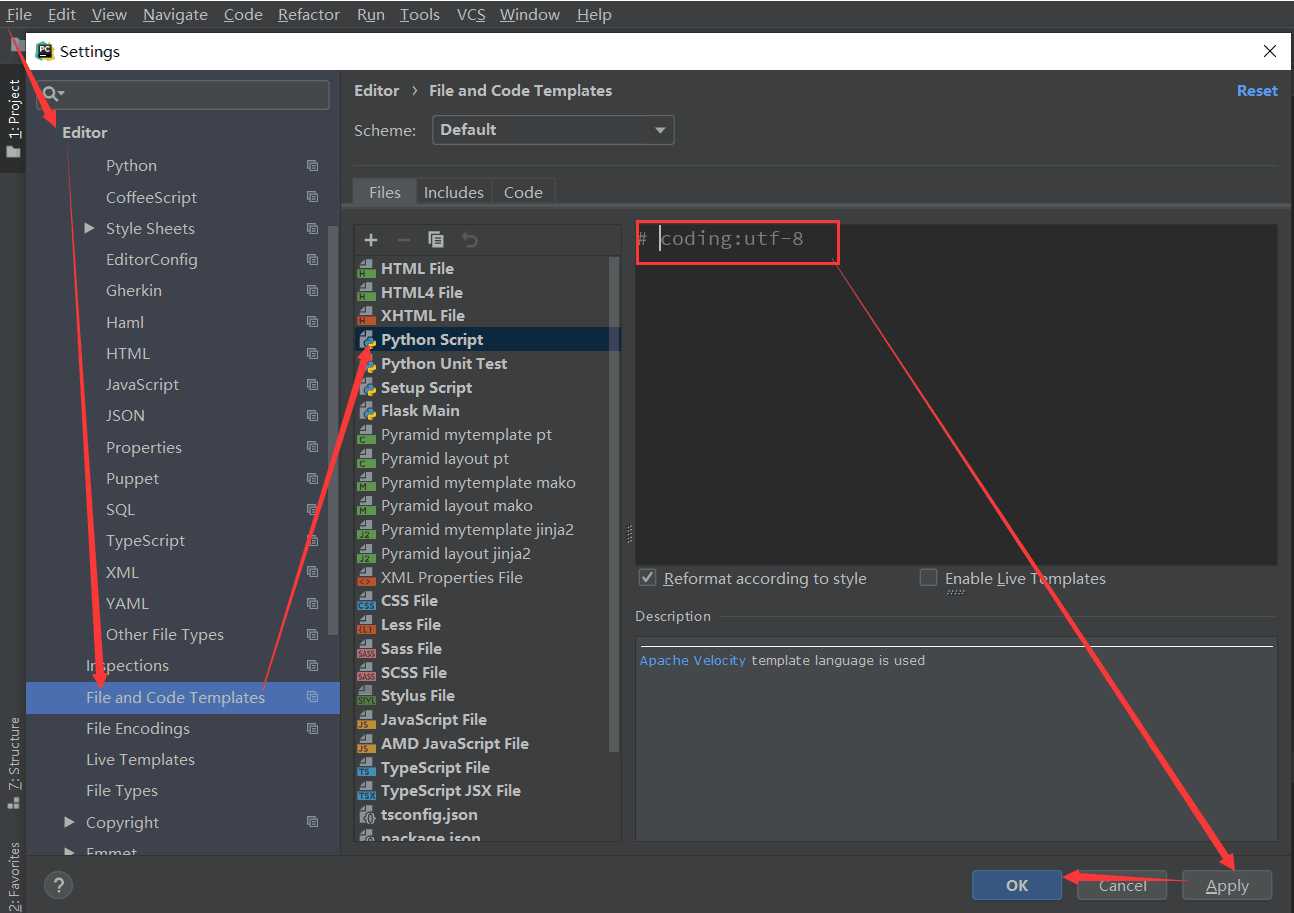The image size is (1294, 913).
Task: Click the Apply button
Action: coord(1227,885)
